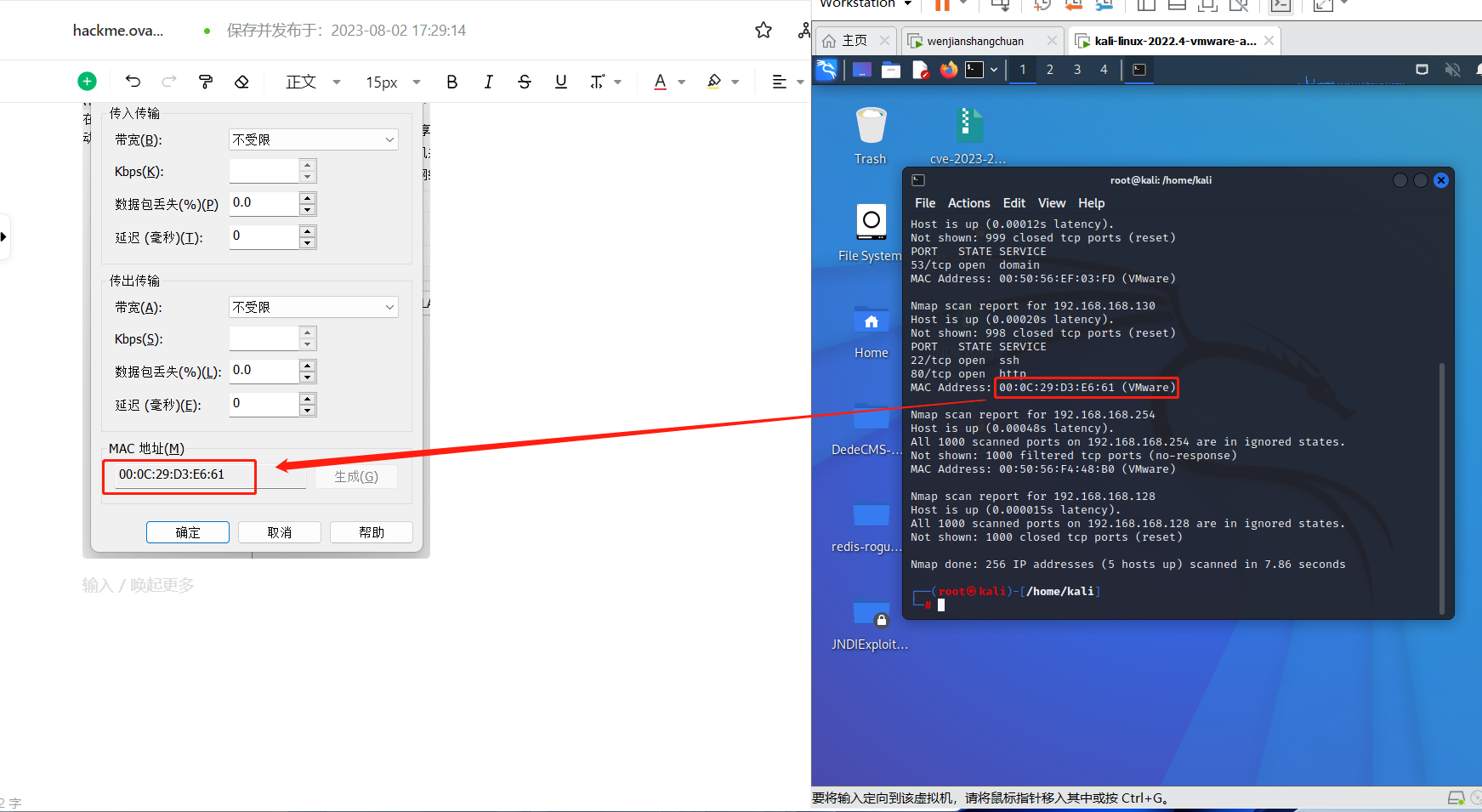Switch to the wenjianshangchuan VM tab

point(978,40)
